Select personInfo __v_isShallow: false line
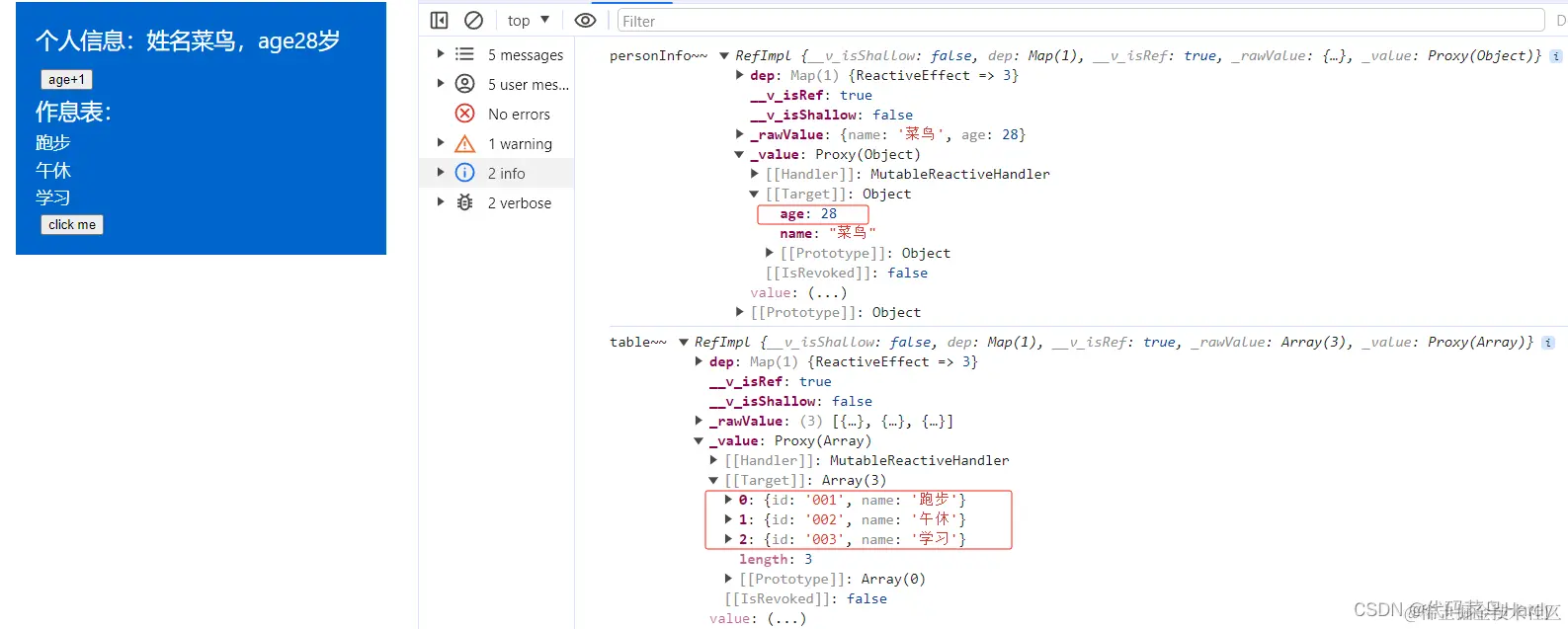Image resolution: width=1568 pixels, height=629 pixels. point(832,115)
